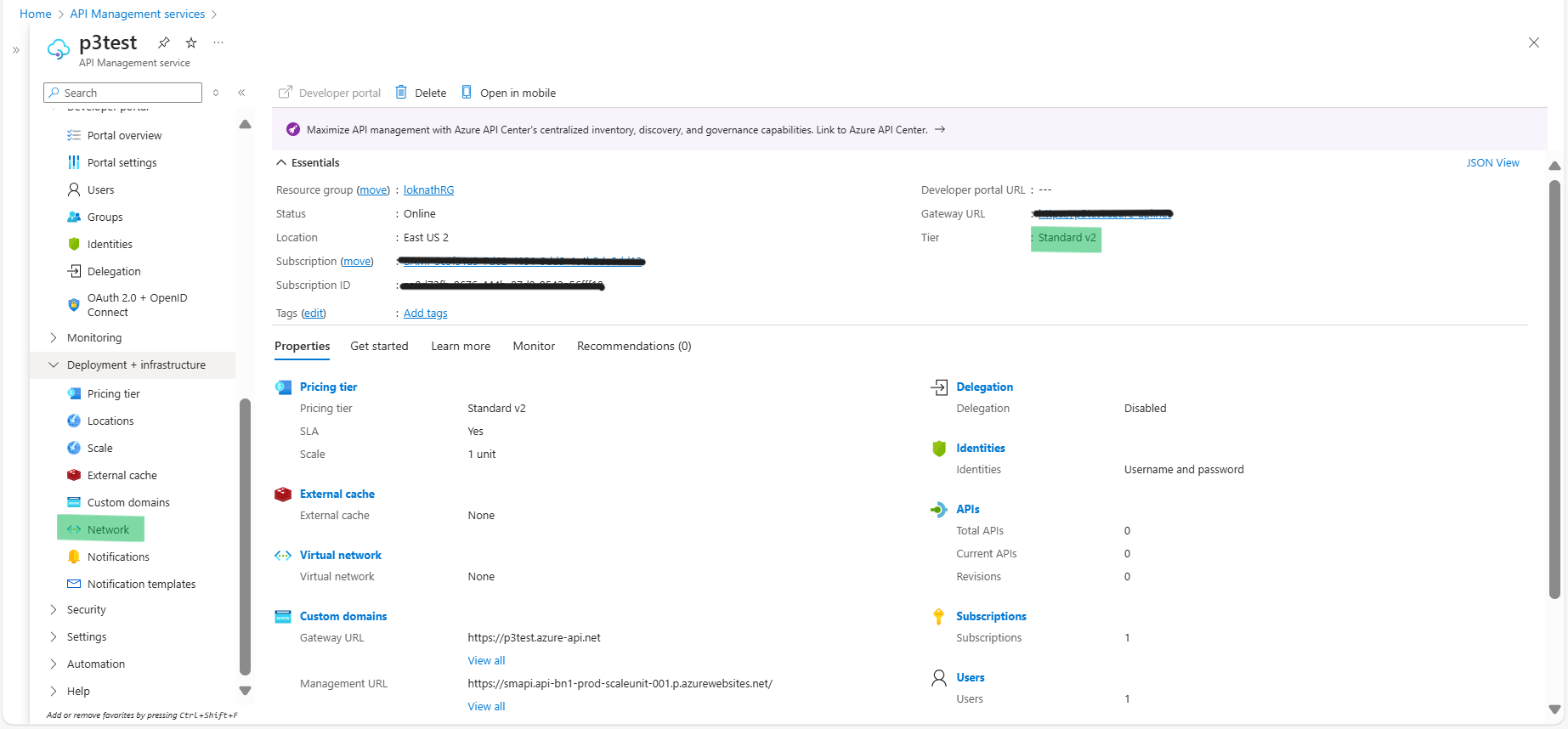Open the more options ellipsis next to p3test
Viewport: 1568px width, 729px height.
pos(218,42)
